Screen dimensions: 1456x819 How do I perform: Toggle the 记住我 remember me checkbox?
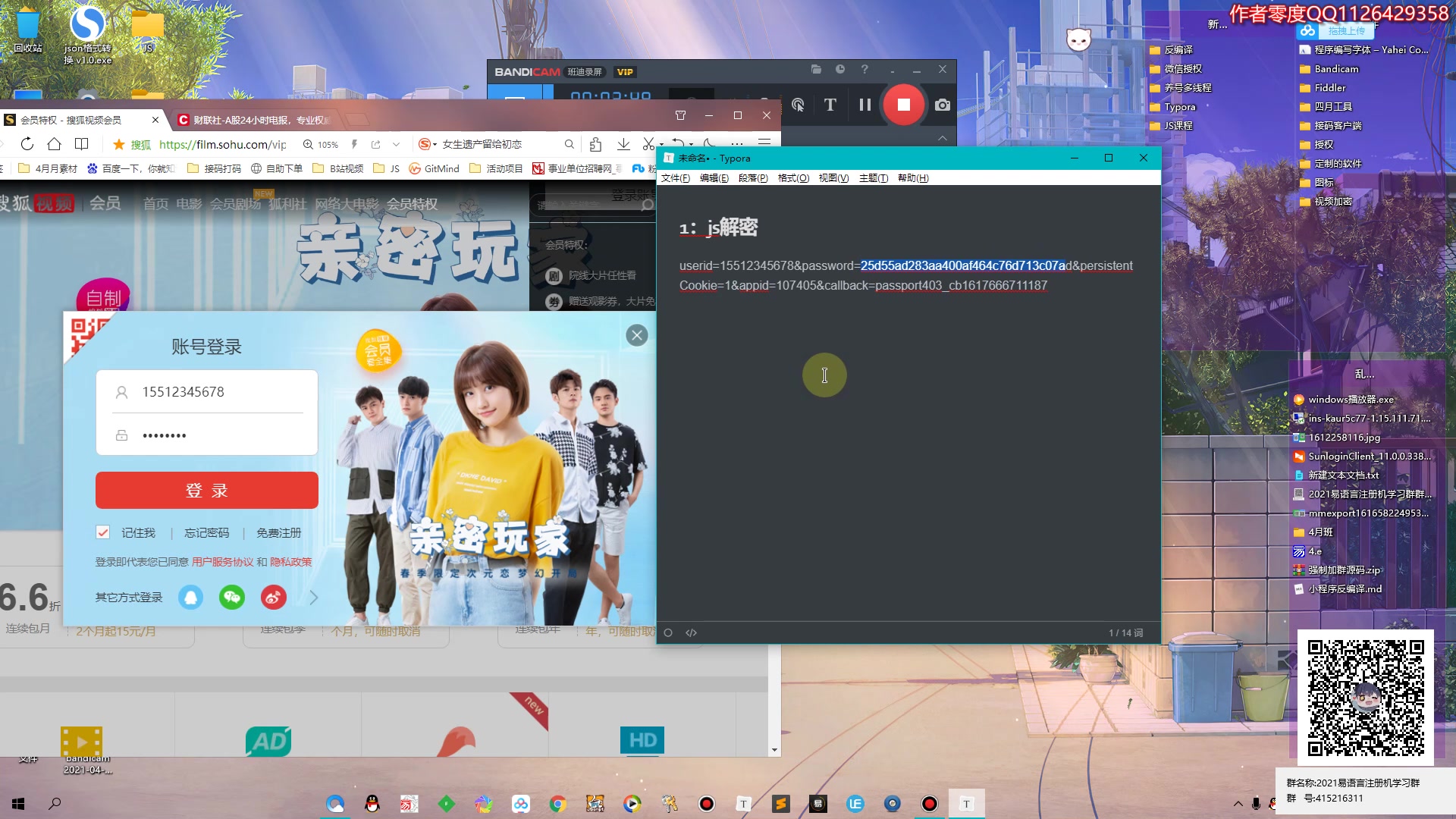[103, 532]
